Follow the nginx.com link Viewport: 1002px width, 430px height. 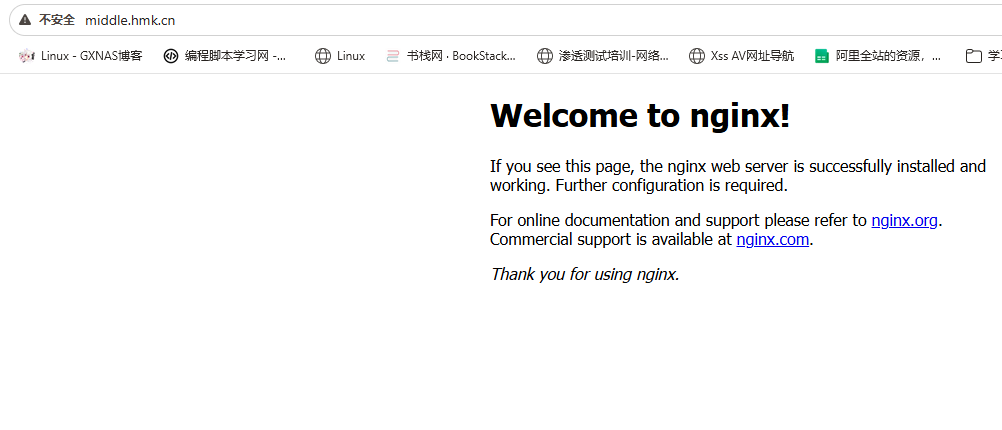(x=773, y=240)
